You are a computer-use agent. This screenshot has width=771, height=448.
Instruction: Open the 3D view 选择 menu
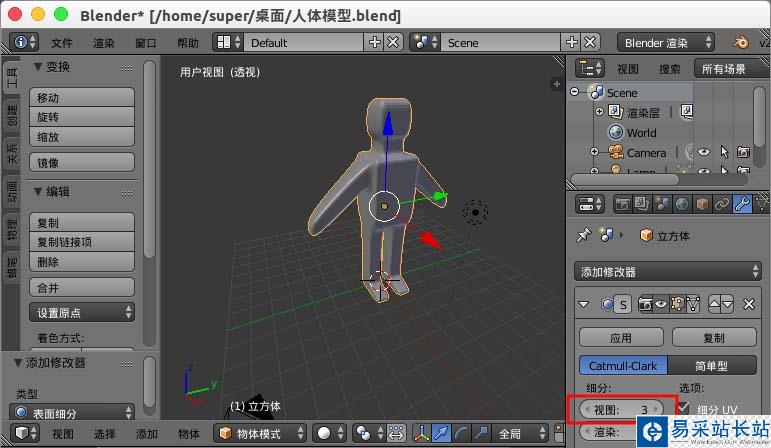point(104,434)
